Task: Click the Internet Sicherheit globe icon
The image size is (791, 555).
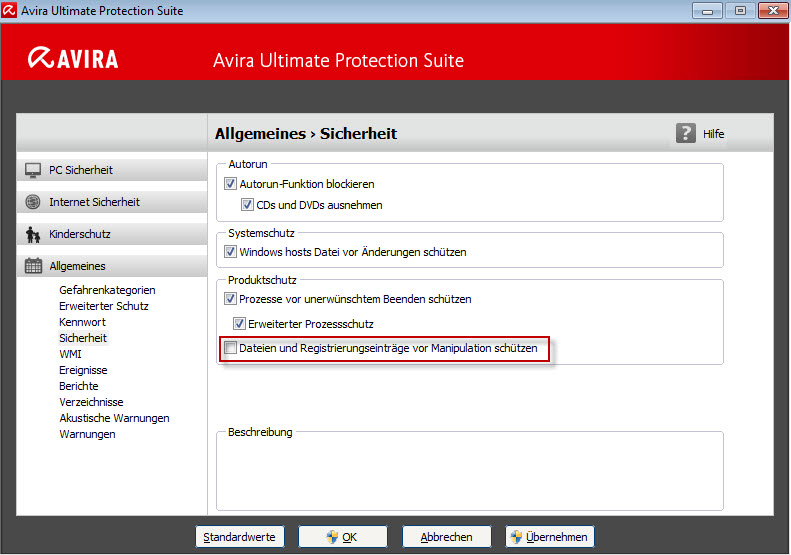Action: tap(33, 202)
